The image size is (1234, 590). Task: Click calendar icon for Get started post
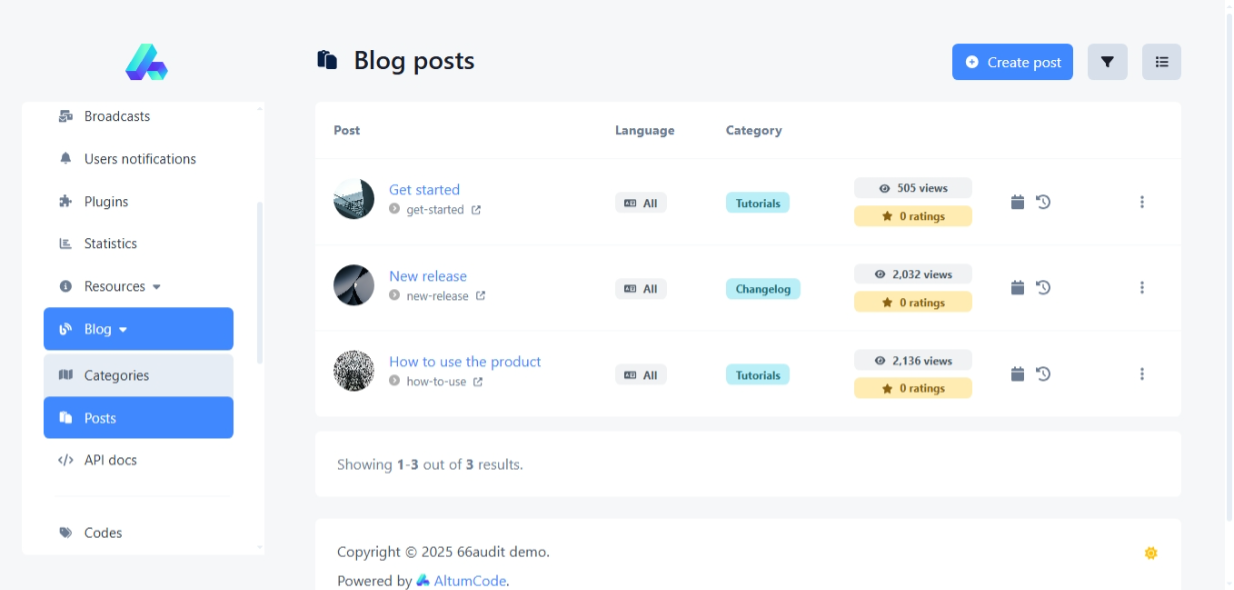pyautogui.click(x=1017, y=202)
